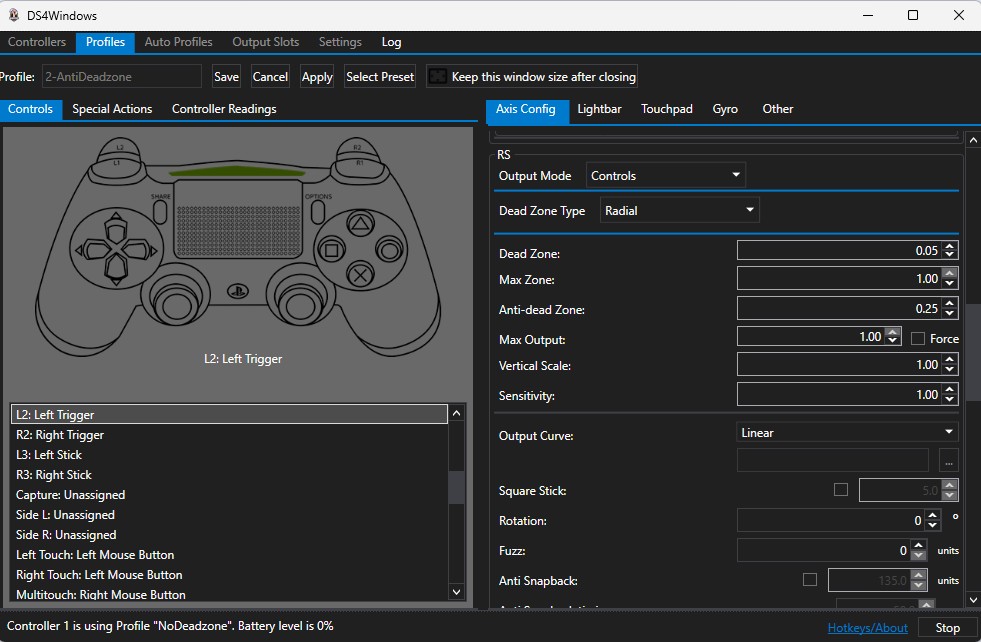Open the RS Output Mode dropdown
The height and width of the screenshot is (642, 981).
pos(665,176)
